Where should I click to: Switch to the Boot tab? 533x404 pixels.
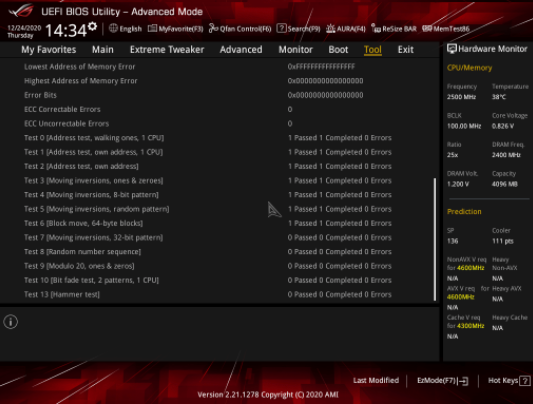click(x=338, y=50)
